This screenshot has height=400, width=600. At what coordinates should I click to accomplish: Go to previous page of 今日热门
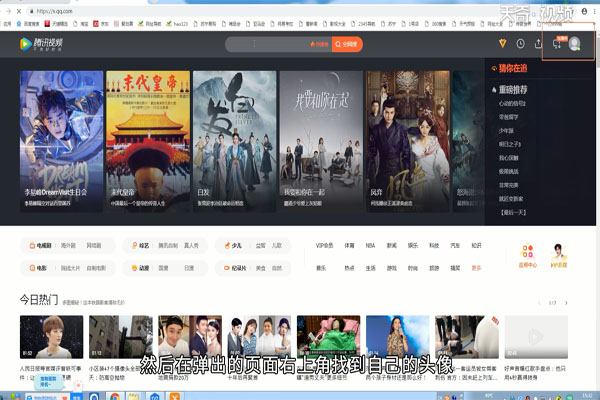539,303
